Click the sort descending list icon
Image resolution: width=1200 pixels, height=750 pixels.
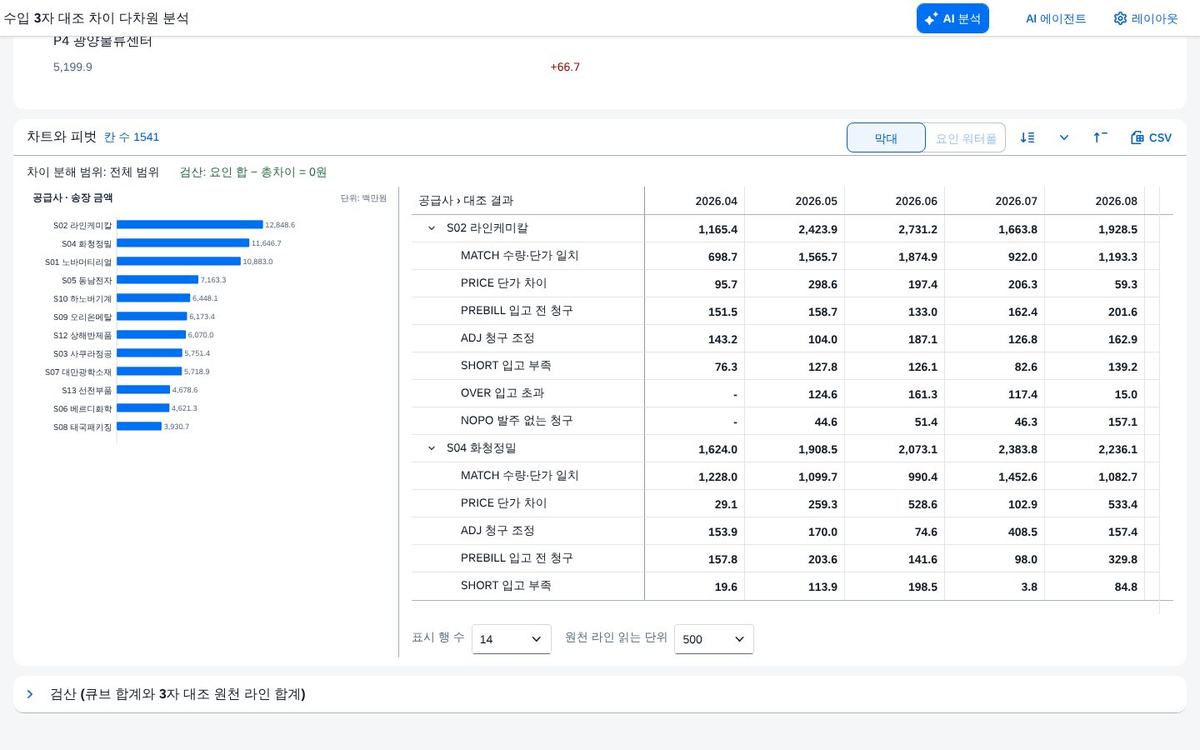pyautogui.click(x=1027, y=138)
